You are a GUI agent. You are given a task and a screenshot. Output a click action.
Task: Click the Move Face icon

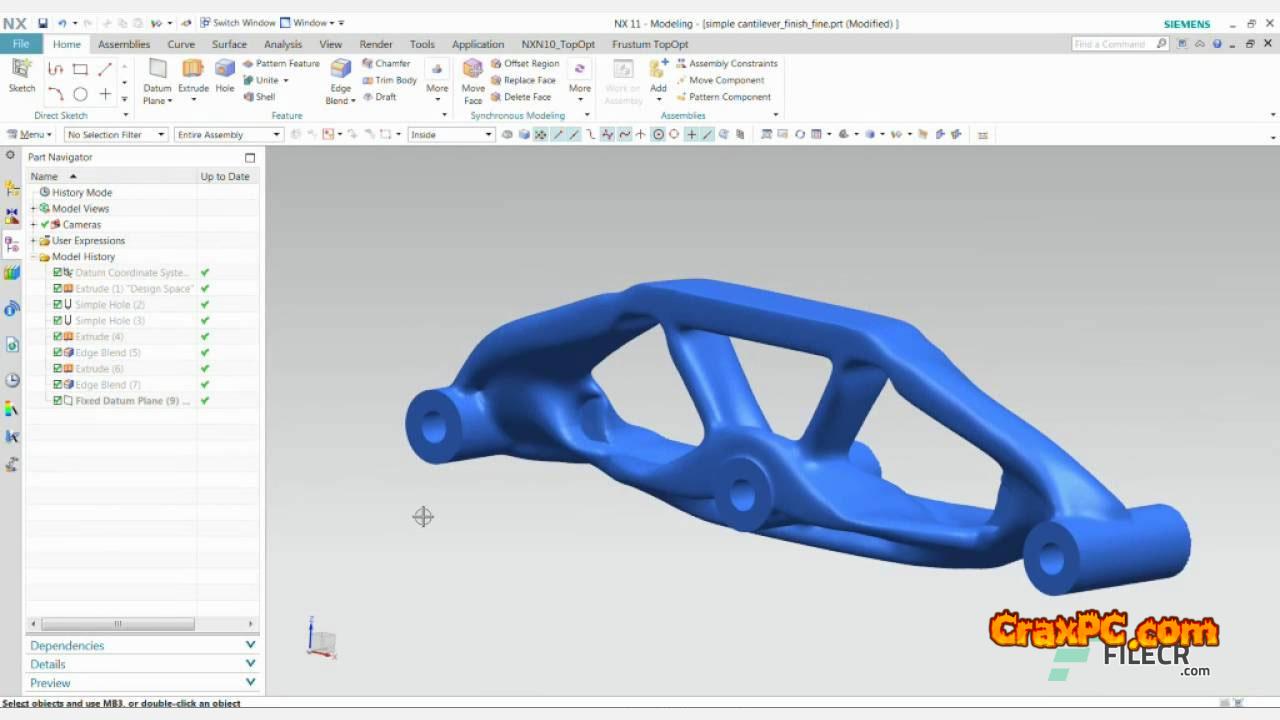473,70
